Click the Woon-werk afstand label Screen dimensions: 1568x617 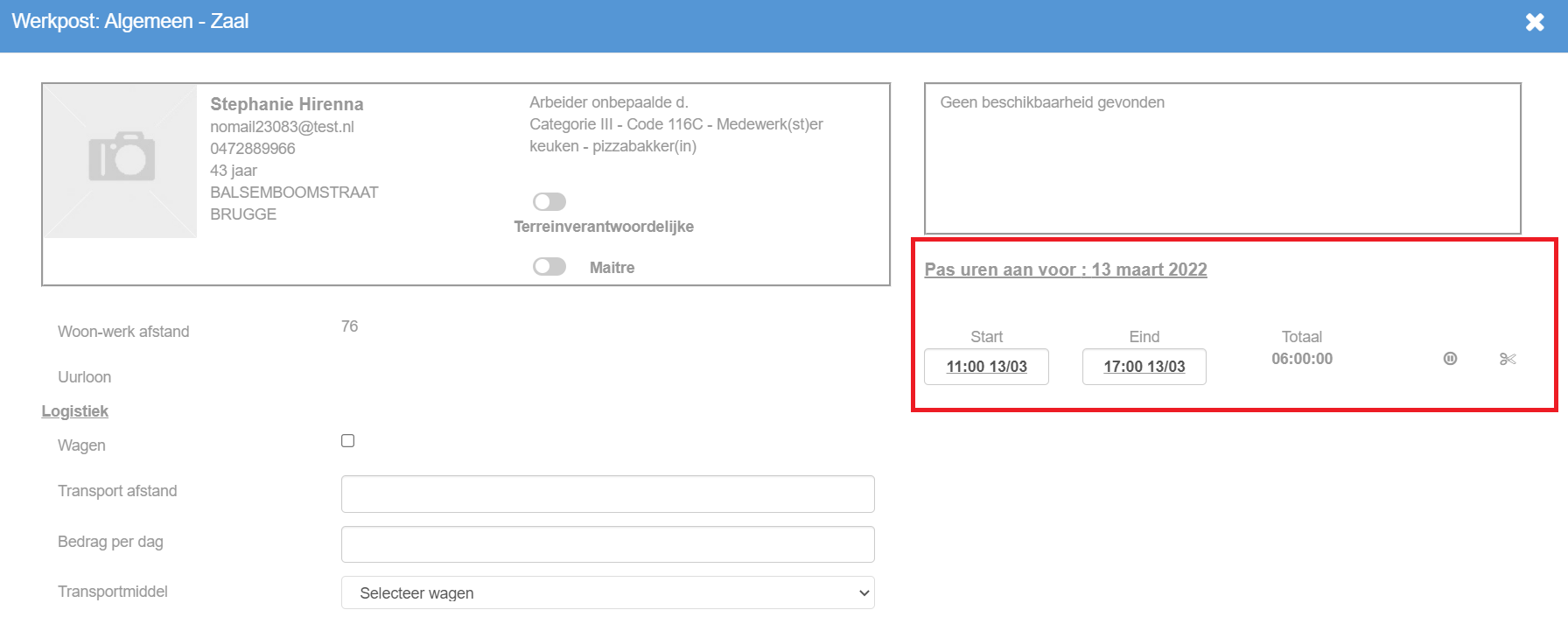(123, 332)
